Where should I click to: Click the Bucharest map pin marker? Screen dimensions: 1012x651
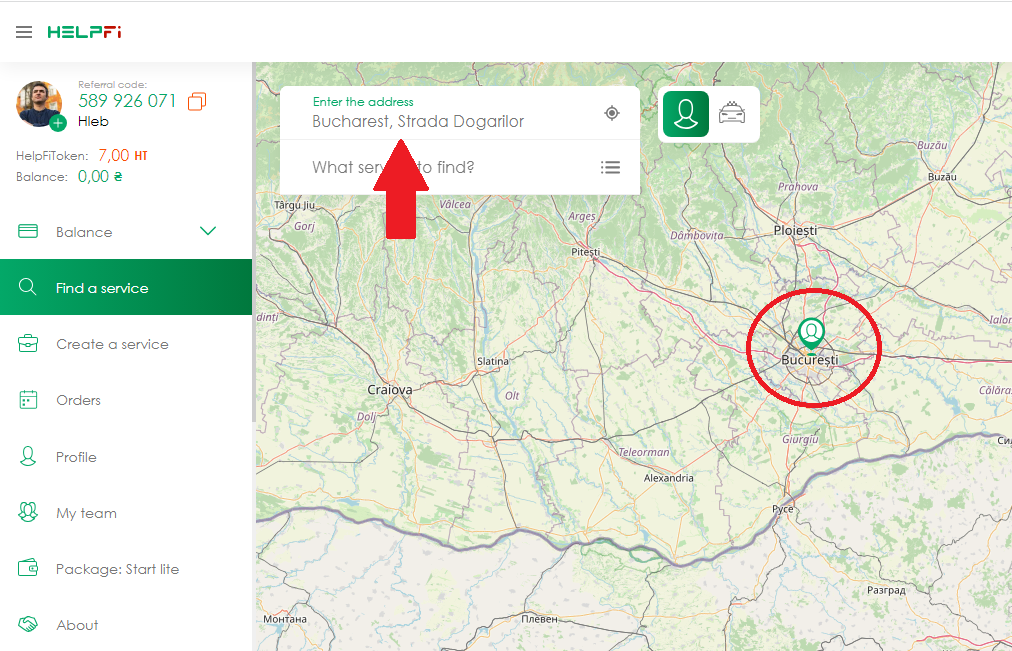pyautogui.click(x=811, y=332)
